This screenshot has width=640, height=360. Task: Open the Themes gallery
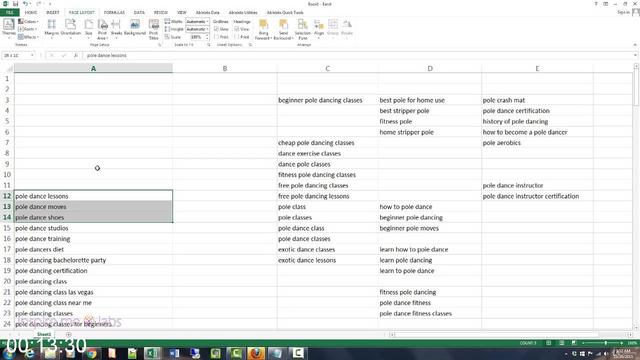pyautogui.click(x=9, y=28)
